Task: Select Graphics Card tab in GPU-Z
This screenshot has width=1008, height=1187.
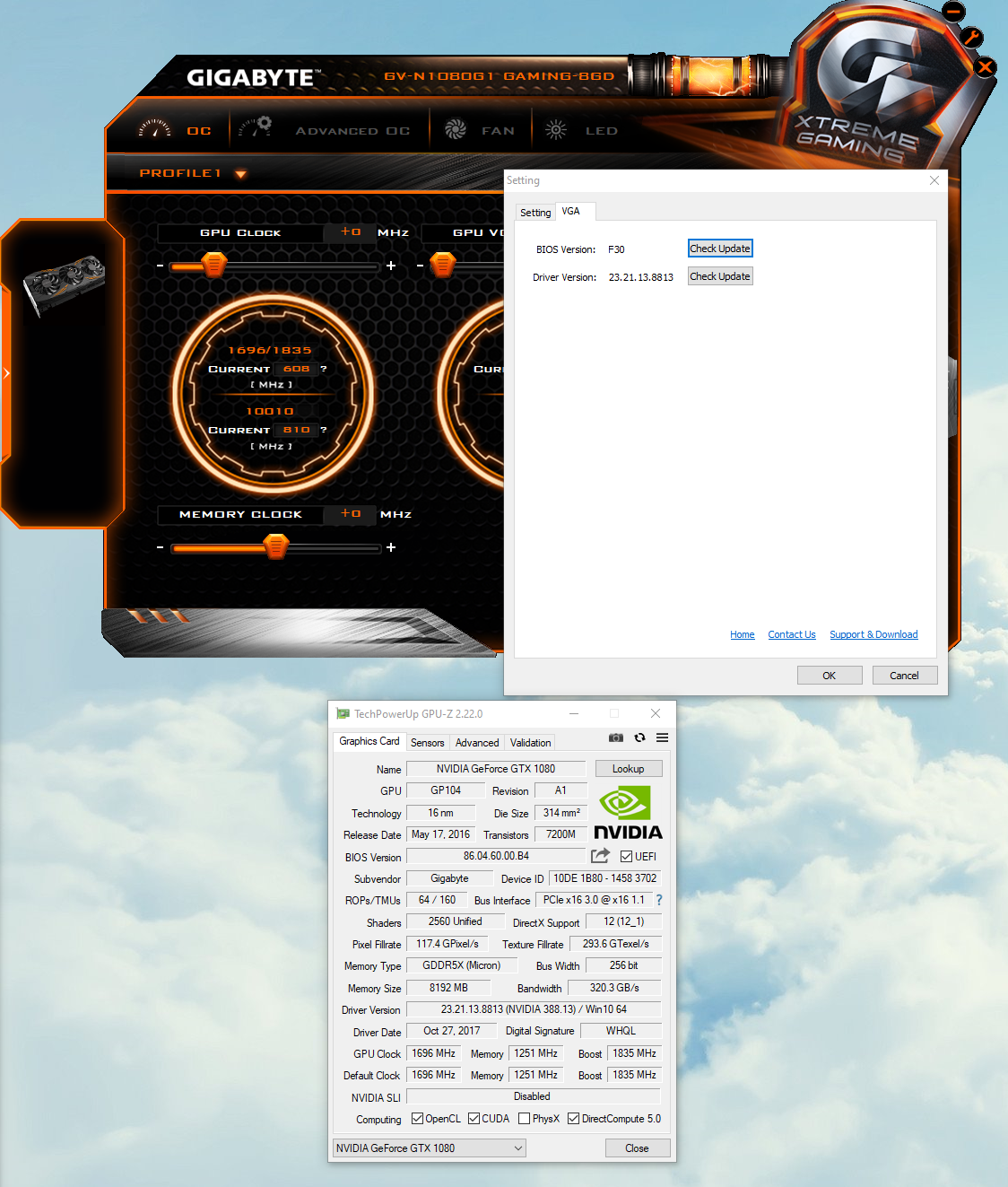Action: tap(369, 741)
